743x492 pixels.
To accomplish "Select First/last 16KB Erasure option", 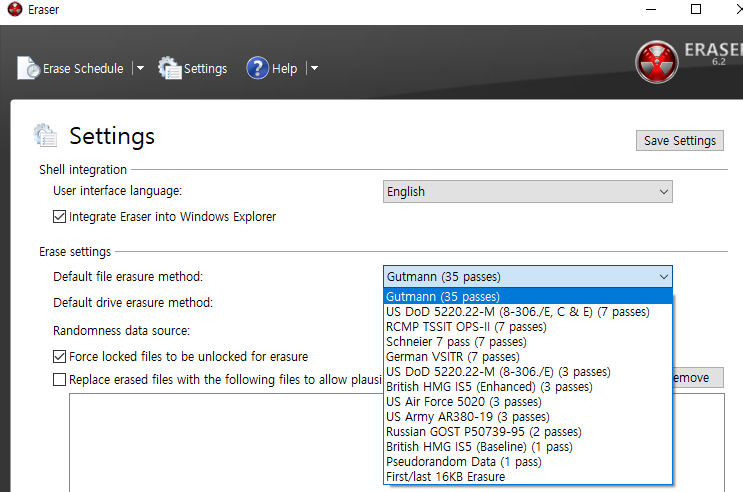I will 527,477.
